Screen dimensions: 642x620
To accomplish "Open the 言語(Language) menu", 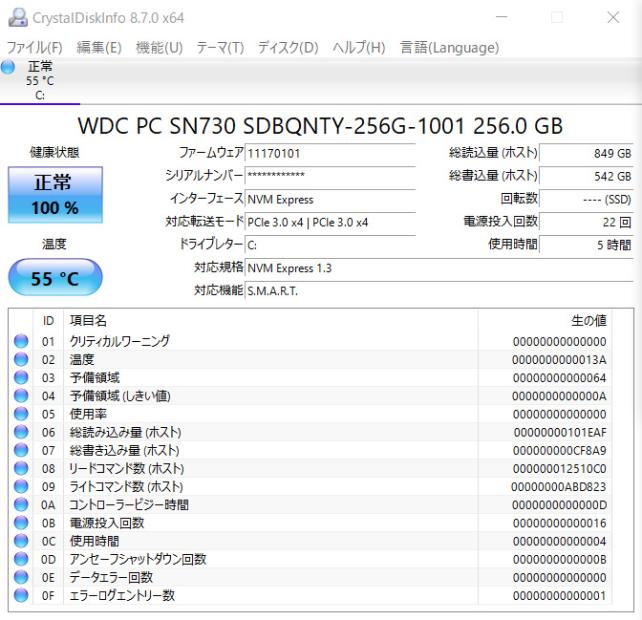I will point(449,48).
